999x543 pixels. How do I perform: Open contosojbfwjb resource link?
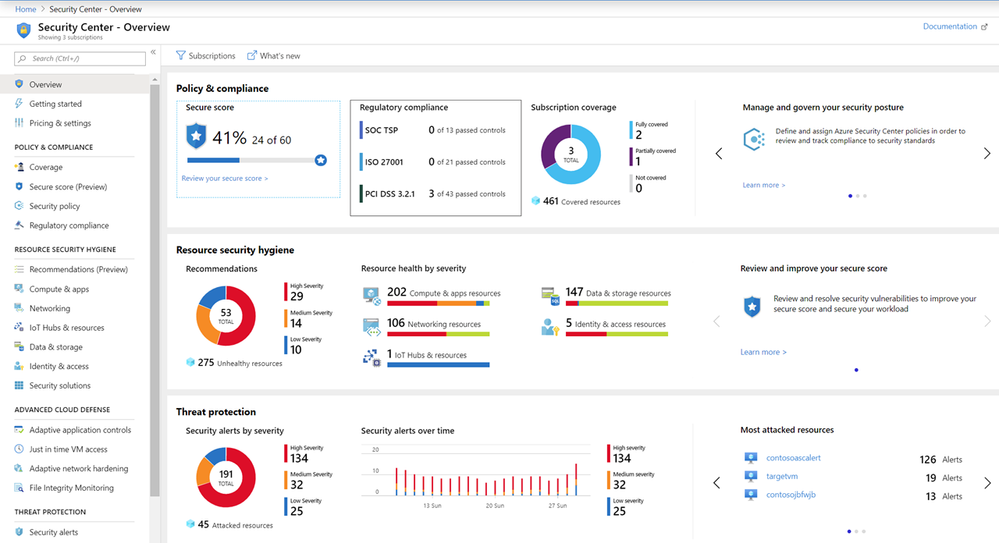tap(791, 495)
